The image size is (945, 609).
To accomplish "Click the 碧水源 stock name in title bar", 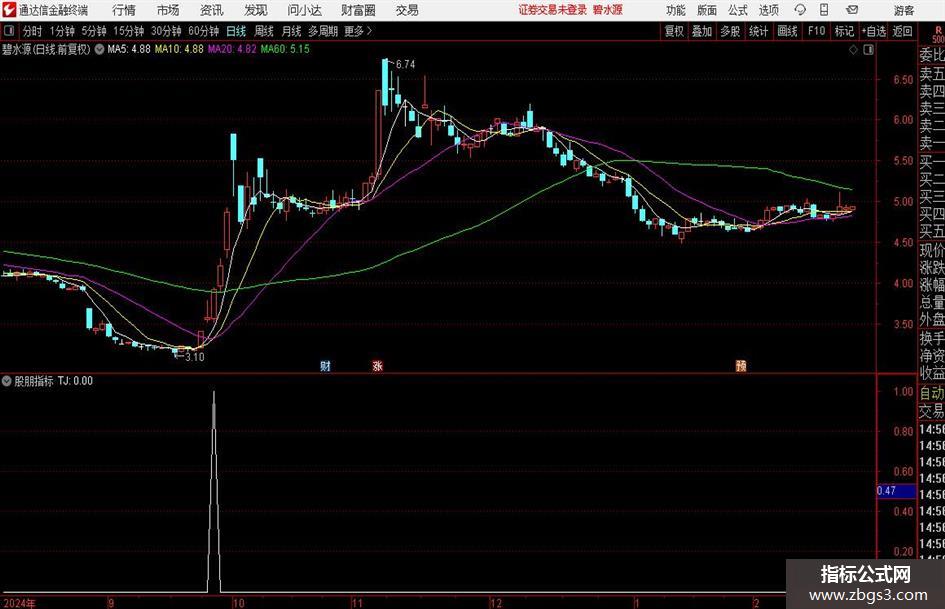I will pyautogui.click(x=608, y=10).
